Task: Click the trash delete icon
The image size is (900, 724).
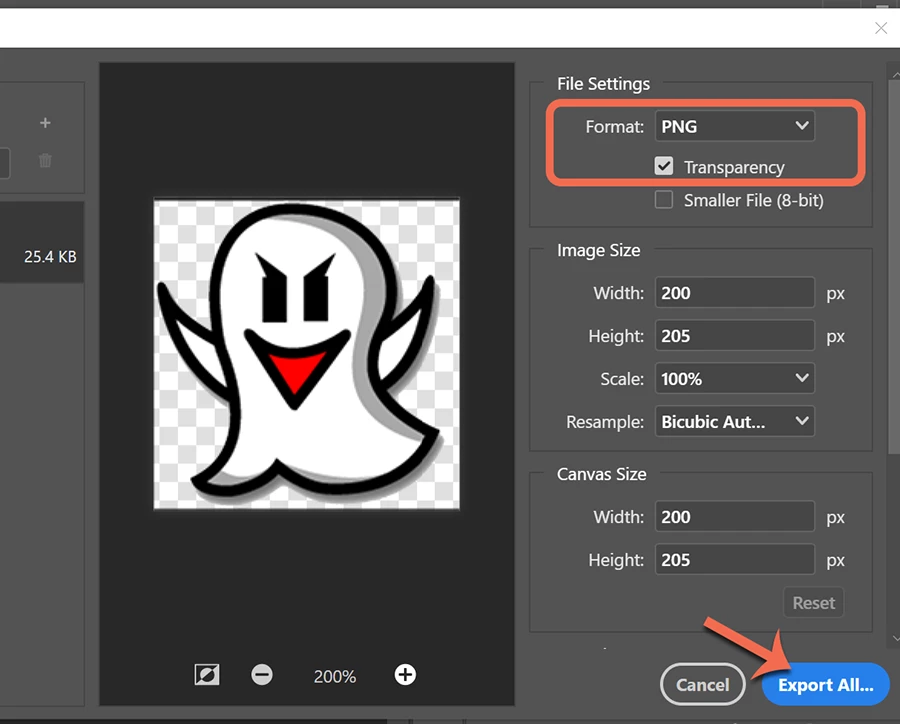Action: click(45, 160)
